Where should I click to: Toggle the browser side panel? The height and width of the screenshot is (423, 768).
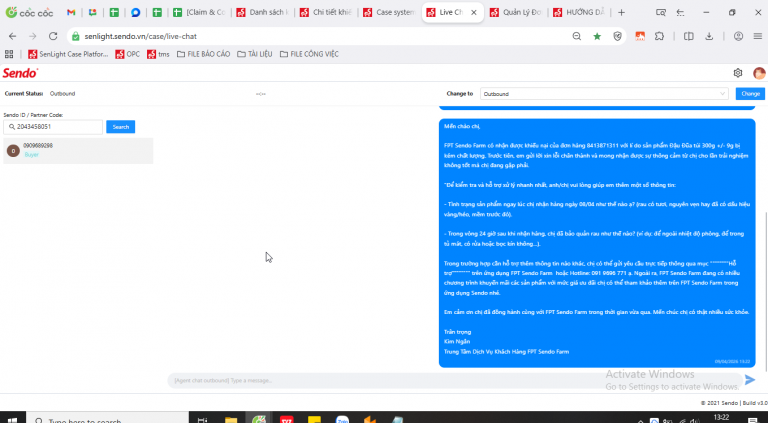point(689,36)
